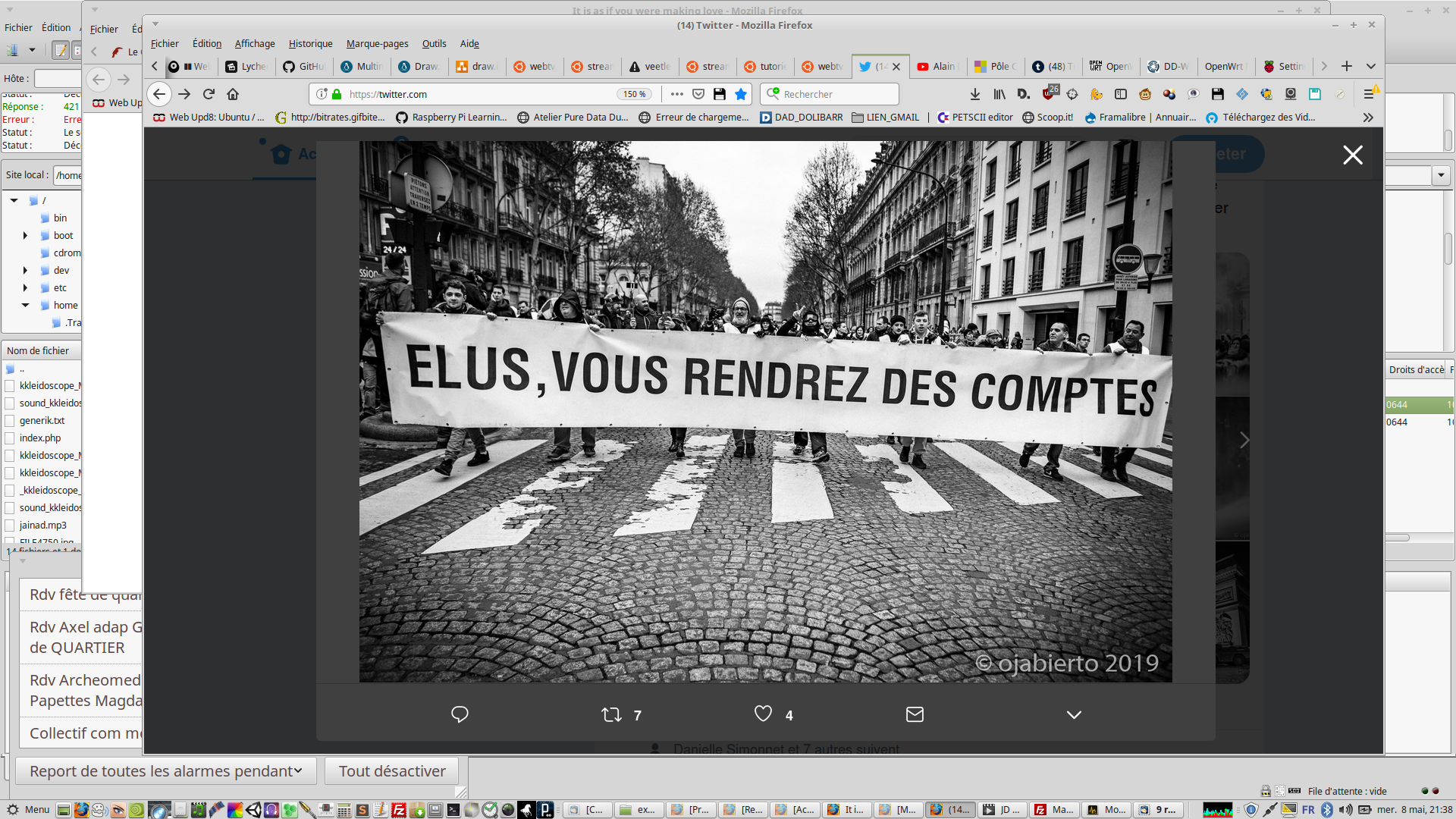1456x819 pixels.
Task: Send tweet via envelope message icon
Action: point(915,714)
